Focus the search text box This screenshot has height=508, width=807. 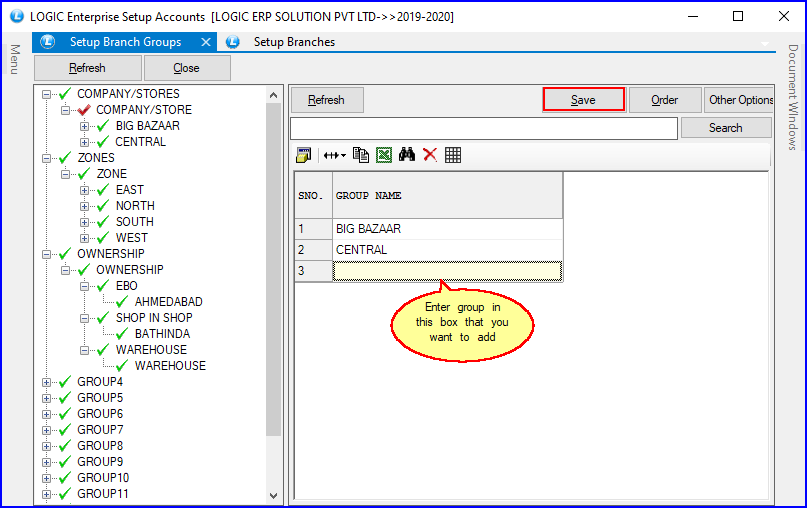[484, 129]
